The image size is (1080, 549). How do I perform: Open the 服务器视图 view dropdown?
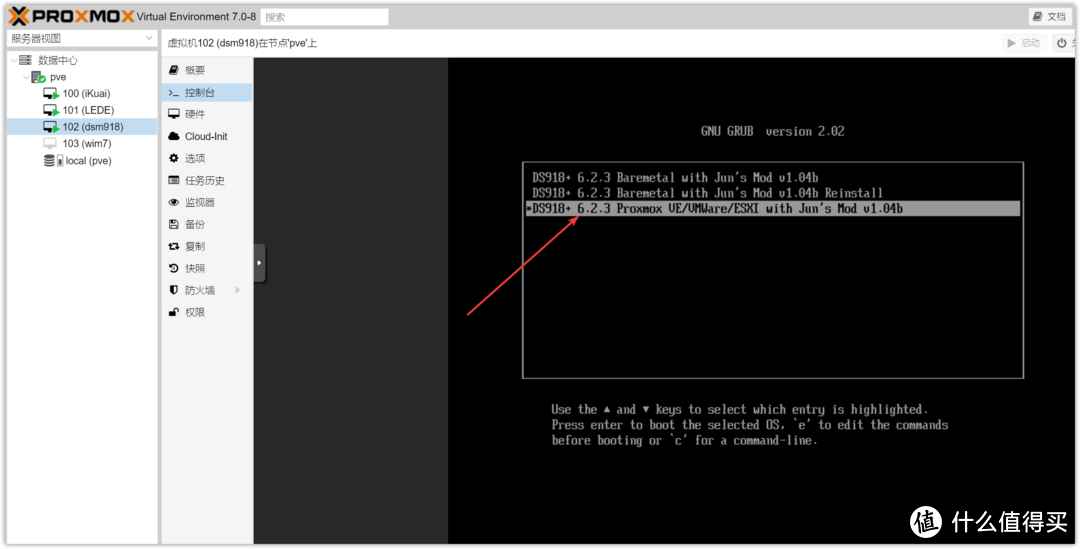82,39
